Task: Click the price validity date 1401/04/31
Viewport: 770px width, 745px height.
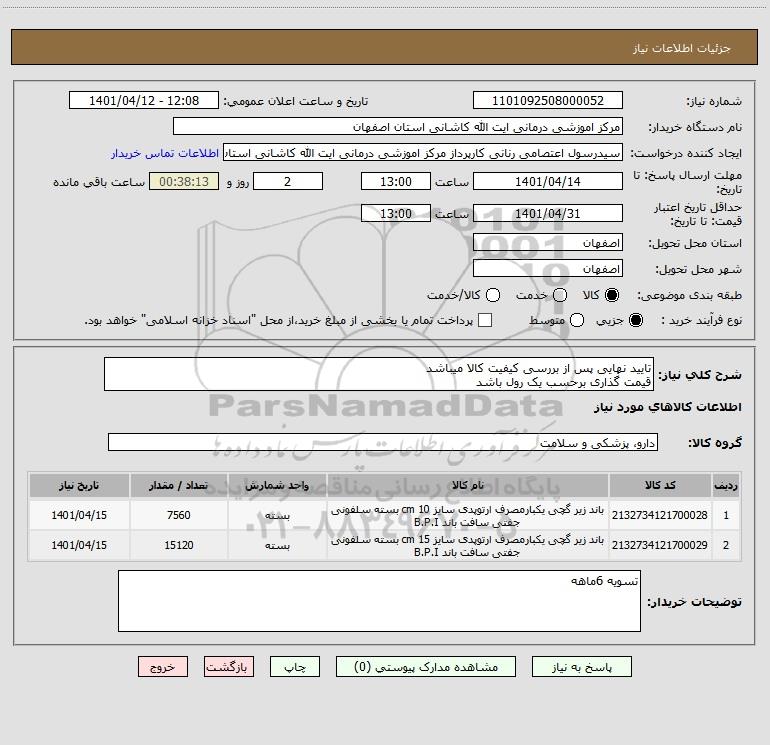Action: (548, 213)
